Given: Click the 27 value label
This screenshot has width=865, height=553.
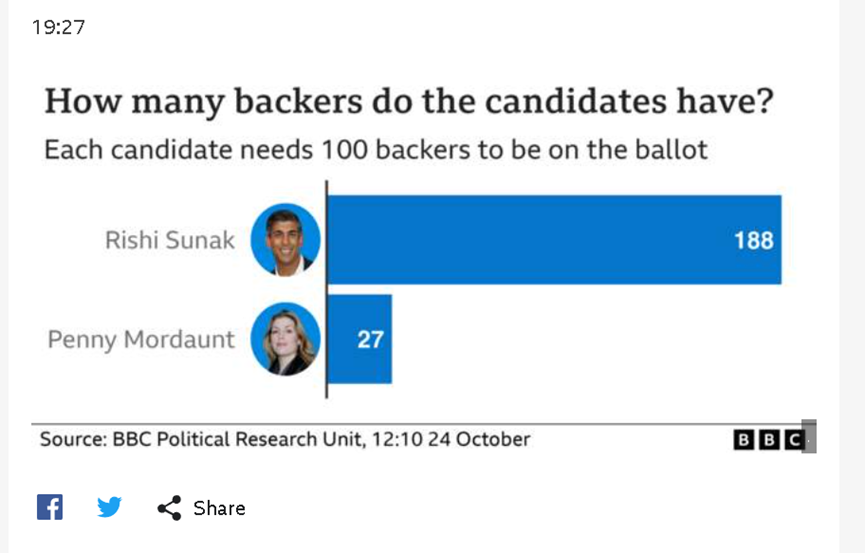Looking at the screenshot, I should click(x=370, y=339).
